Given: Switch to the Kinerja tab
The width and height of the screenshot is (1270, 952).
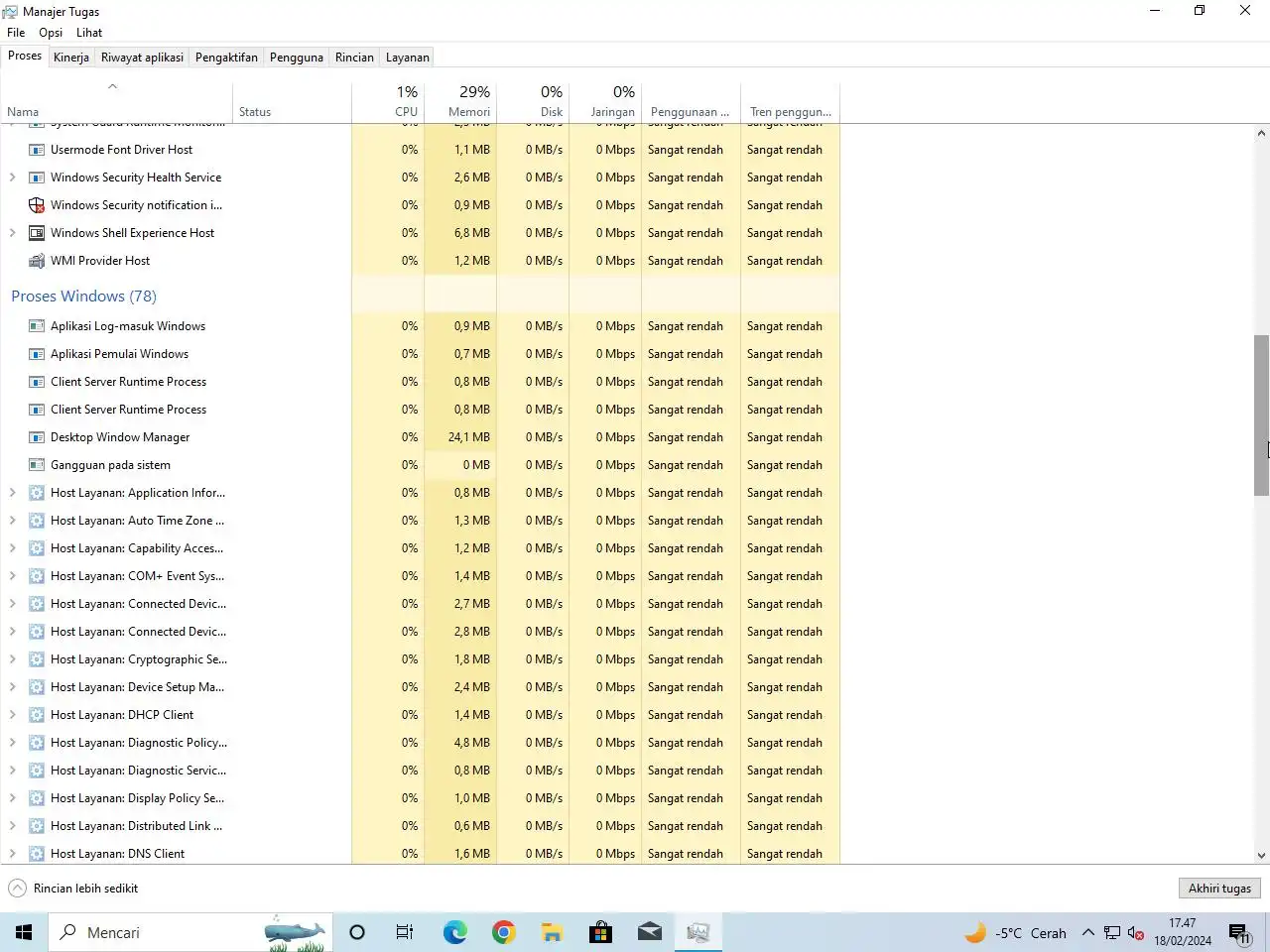Looking at the screenshot, I should [x=71, y=58].
